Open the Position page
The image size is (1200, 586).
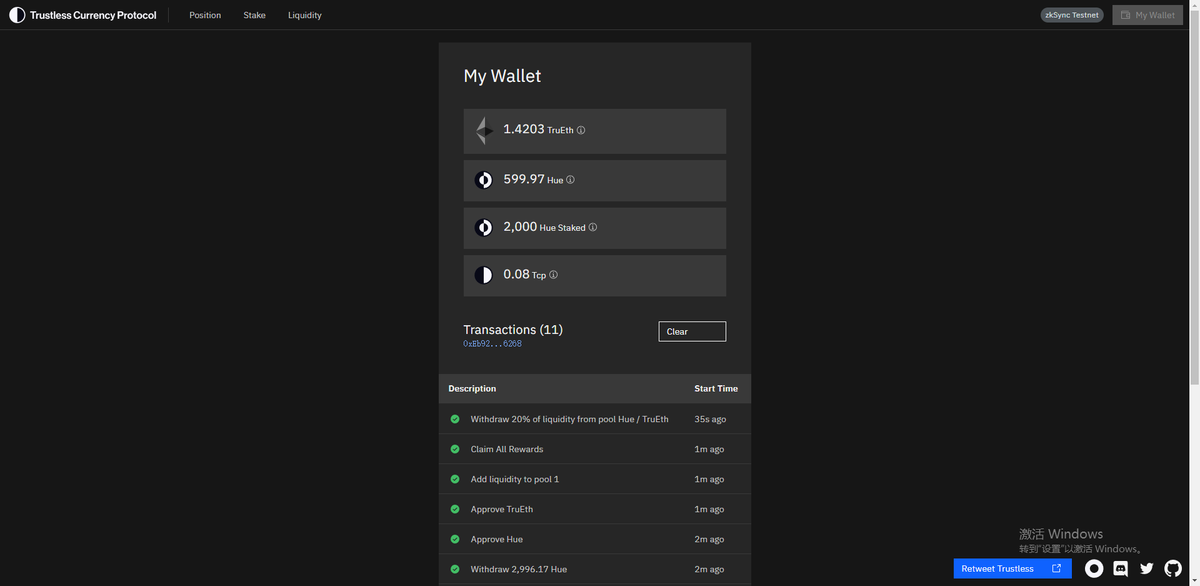point(204,14)
